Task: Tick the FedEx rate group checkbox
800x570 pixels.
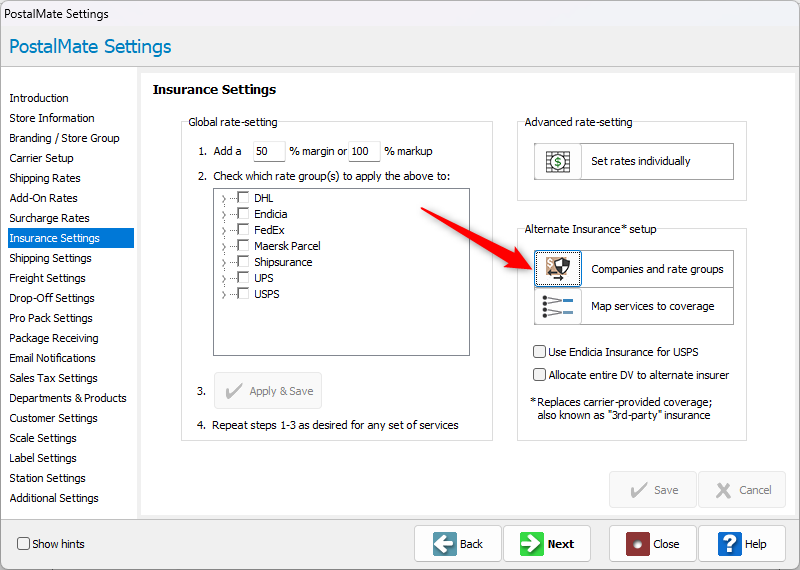Action: [243, 230]
